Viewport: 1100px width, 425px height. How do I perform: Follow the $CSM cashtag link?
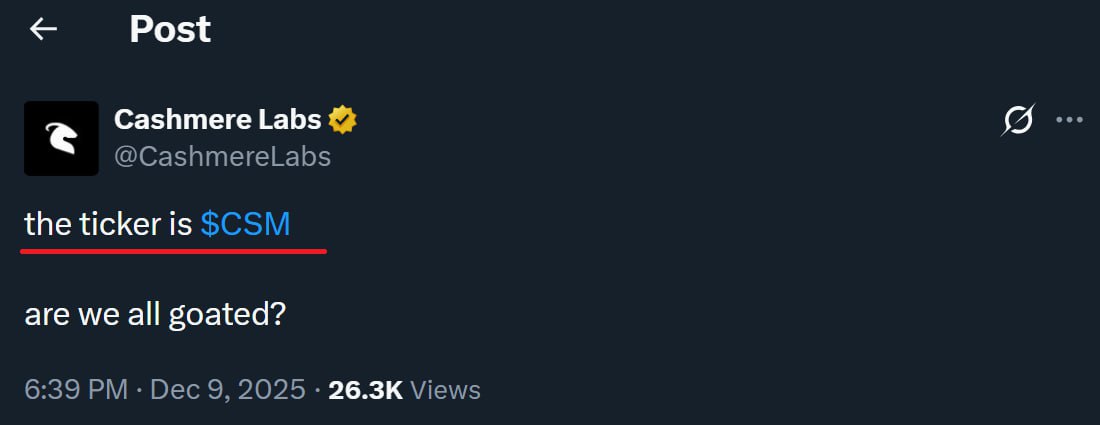point(245,224)
